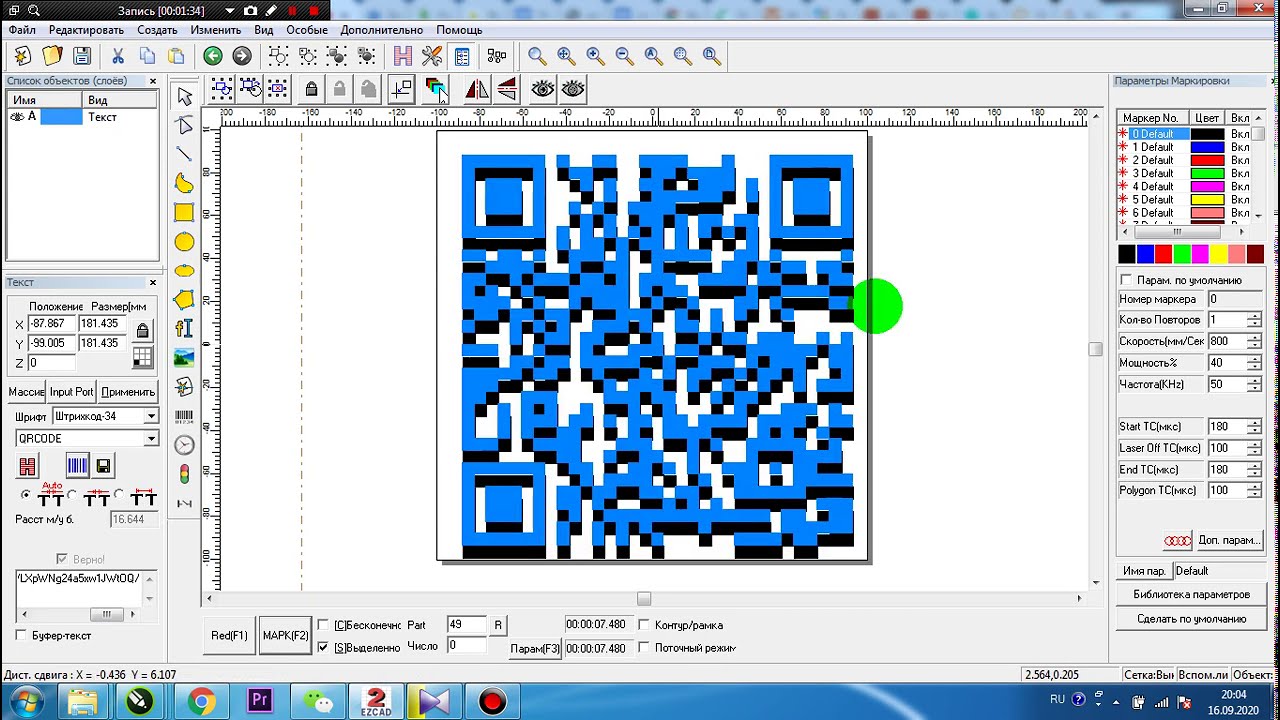Screen dimensions: 1280x720
Task: Open settings via wrench and screwdriver icon
Action: 432,56
